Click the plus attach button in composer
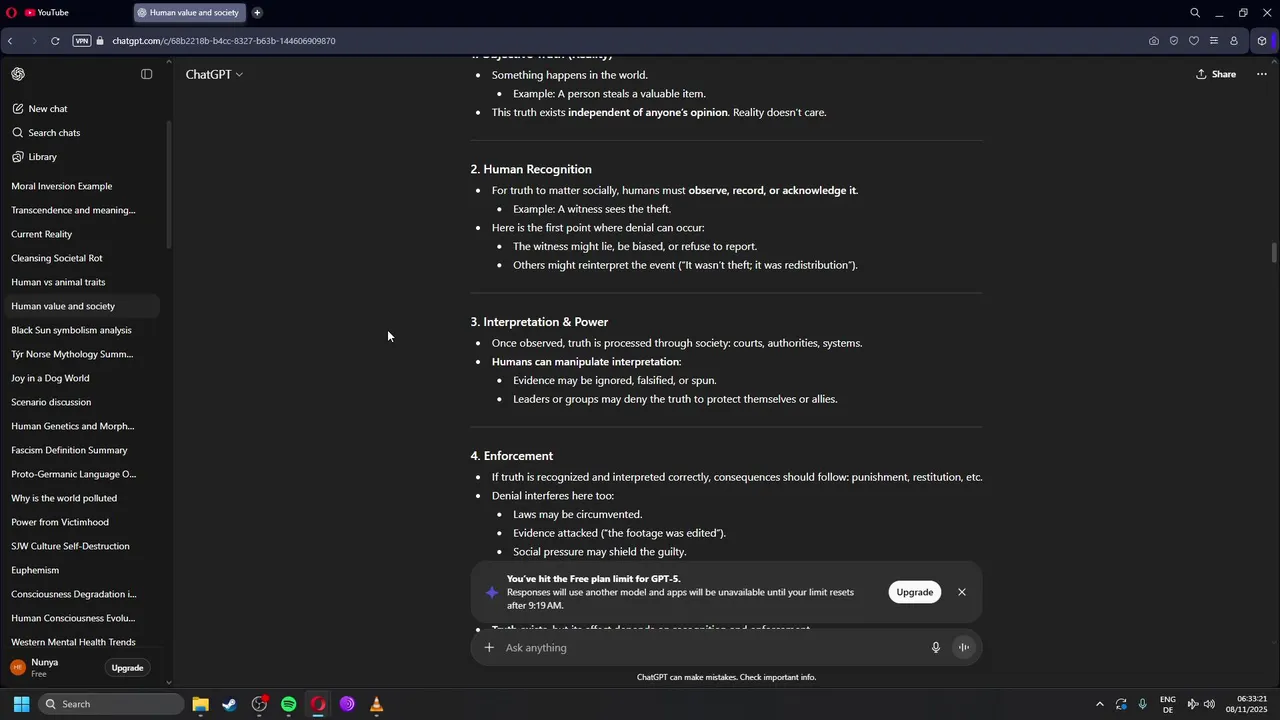 [x=489, y=647]
